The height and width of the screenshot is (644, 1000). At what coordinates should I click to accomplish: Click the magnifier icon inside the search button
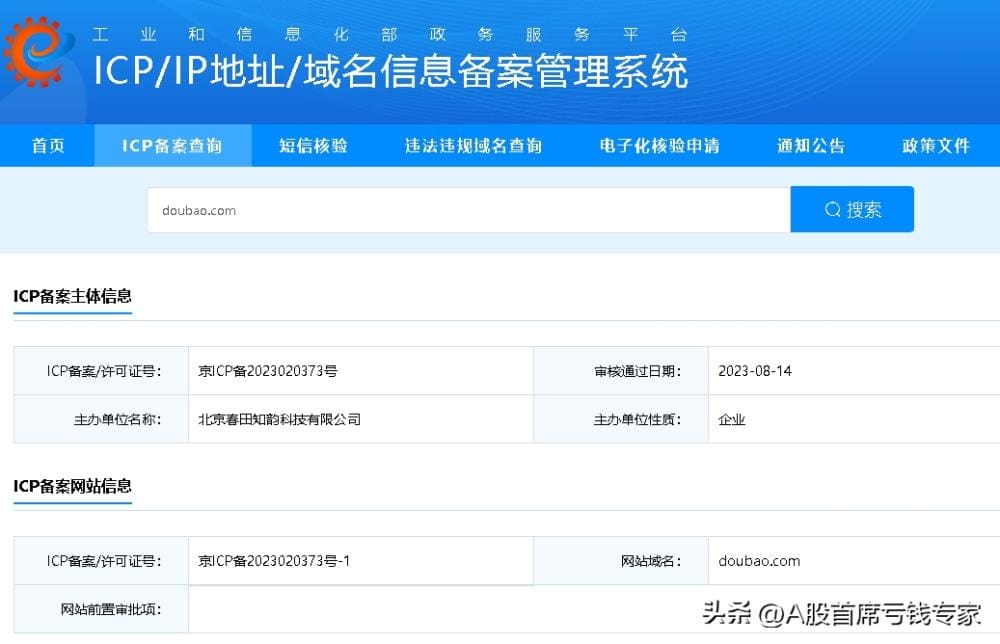click(831, 209)
